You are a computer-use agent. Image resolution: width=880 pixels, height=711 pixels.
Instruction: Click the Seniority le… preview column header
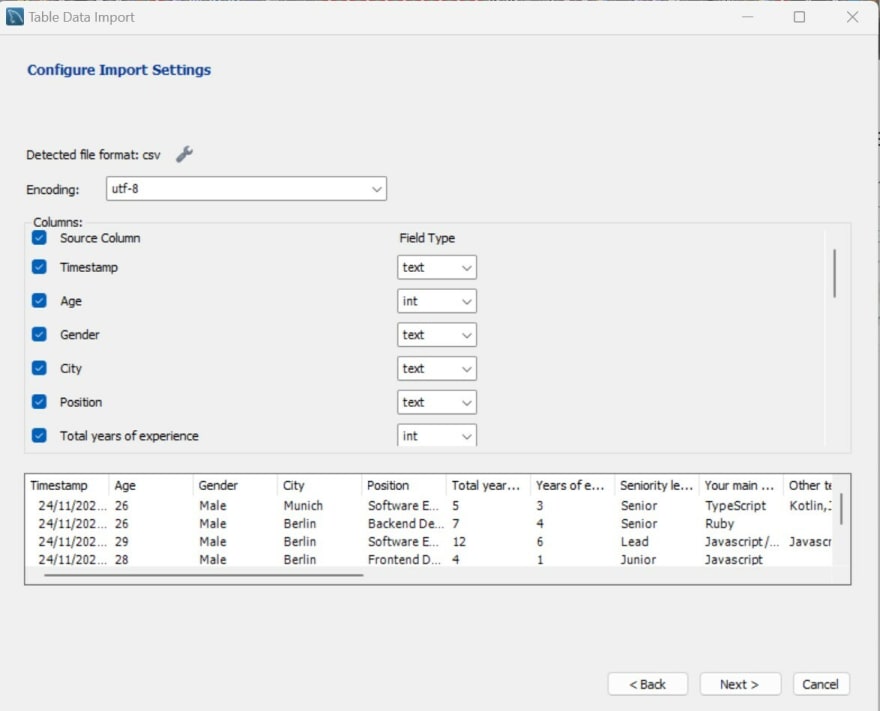coord(657,485)
